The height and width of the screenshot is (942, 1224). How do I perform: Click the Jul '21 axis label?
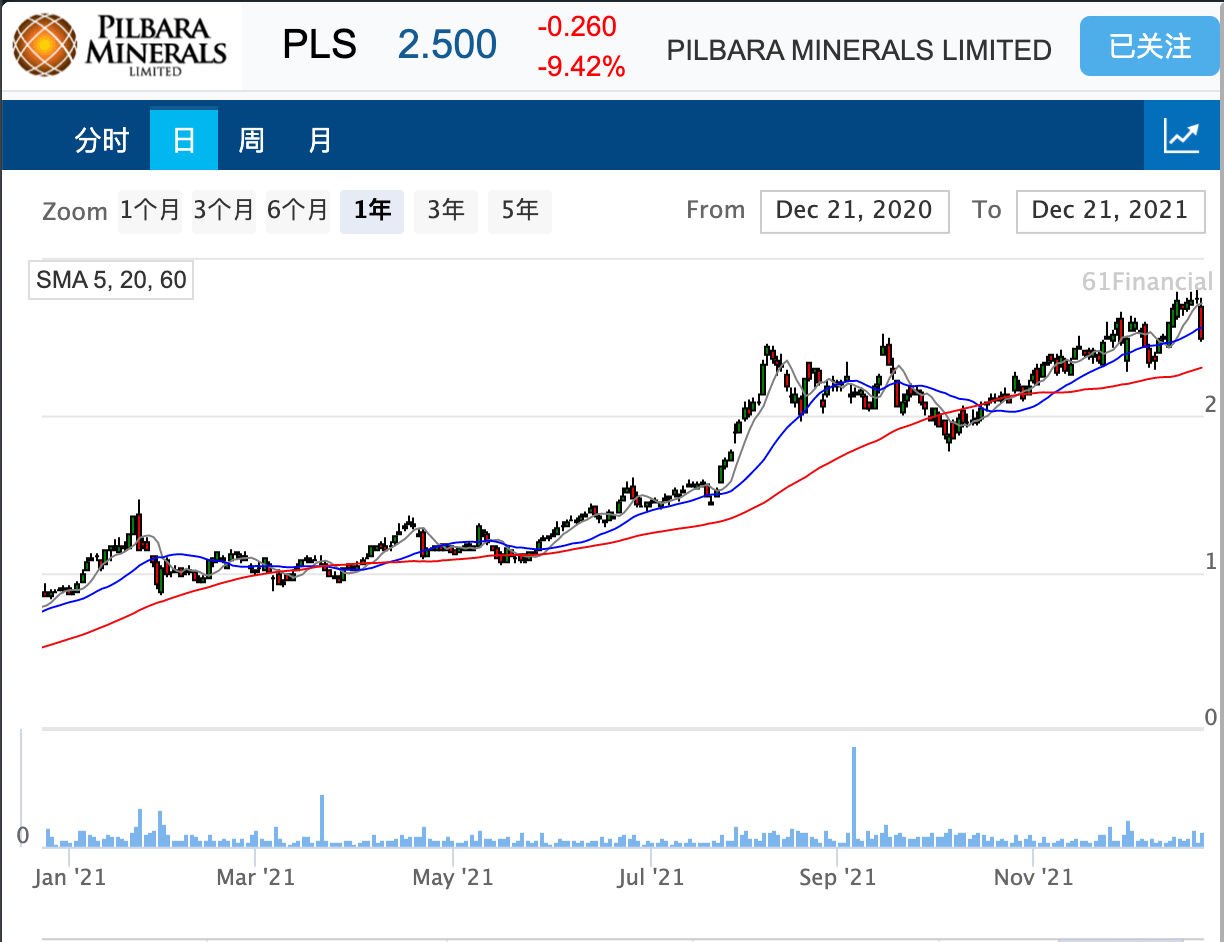[x=651, y=878]
